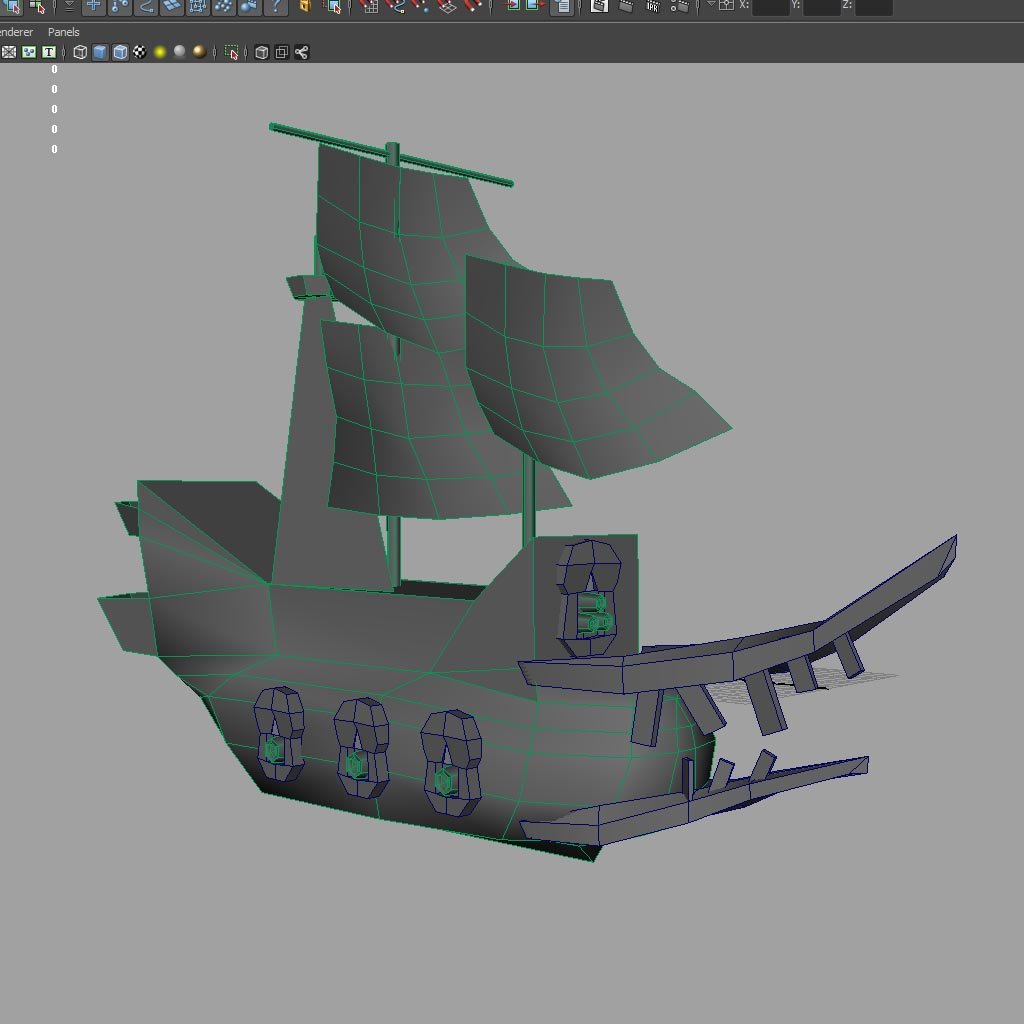Screen dimensions: 1024x1024
Task: Render the current frame
Action: point(624,7)
